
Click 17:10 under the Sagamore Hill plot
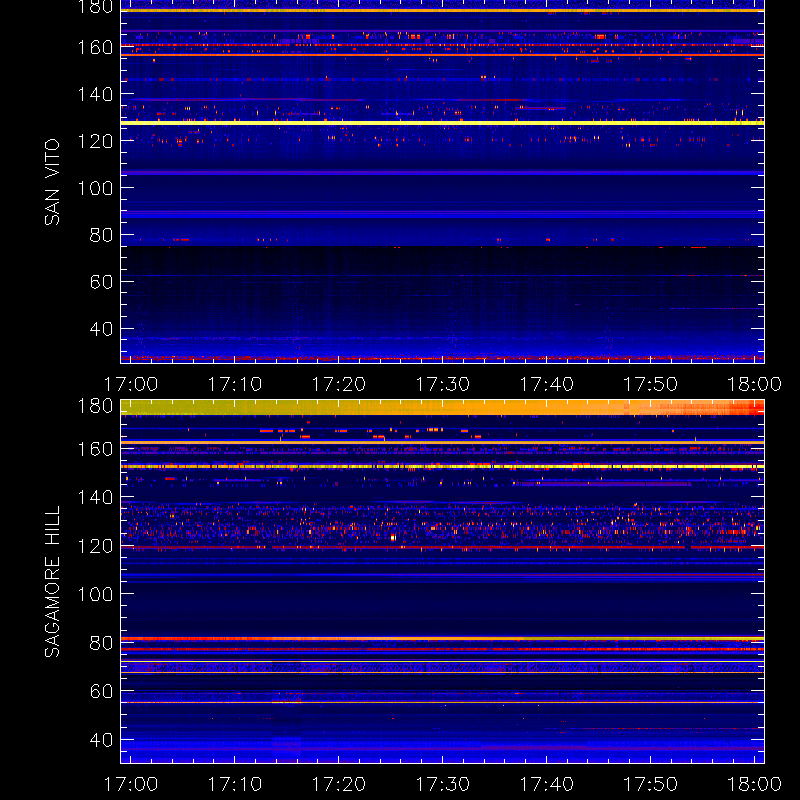tap(235, 784)
